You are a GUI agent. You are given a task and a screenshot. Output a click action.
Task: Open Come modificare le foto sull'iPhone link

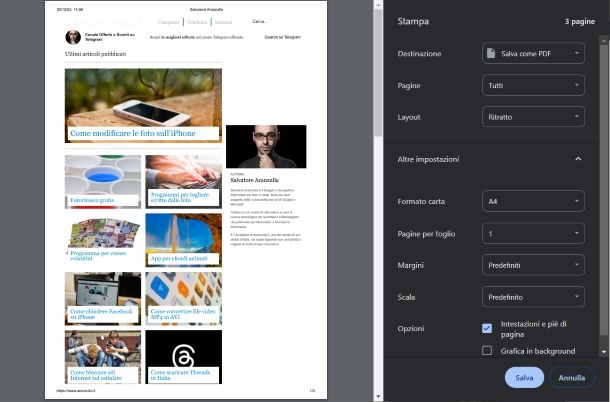pyautogui.click(x=133, y=133)
